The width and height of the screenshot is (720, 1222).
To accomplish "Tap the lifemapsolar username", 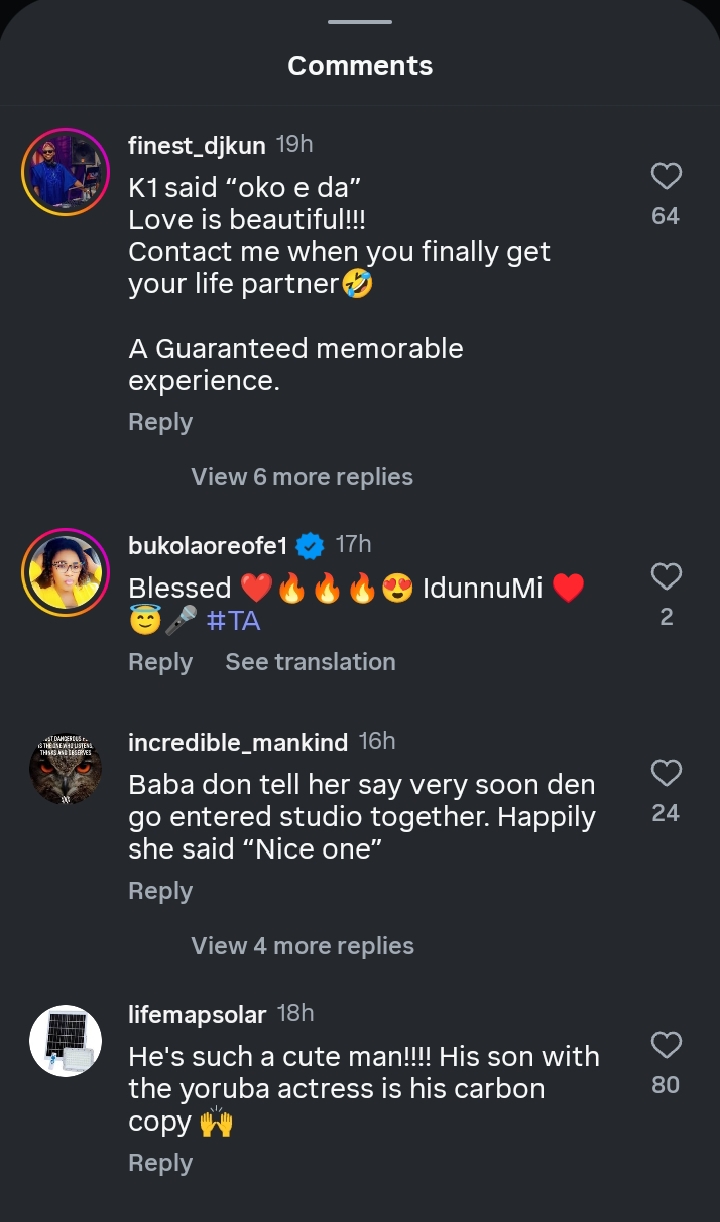I will click(197, 1015).
